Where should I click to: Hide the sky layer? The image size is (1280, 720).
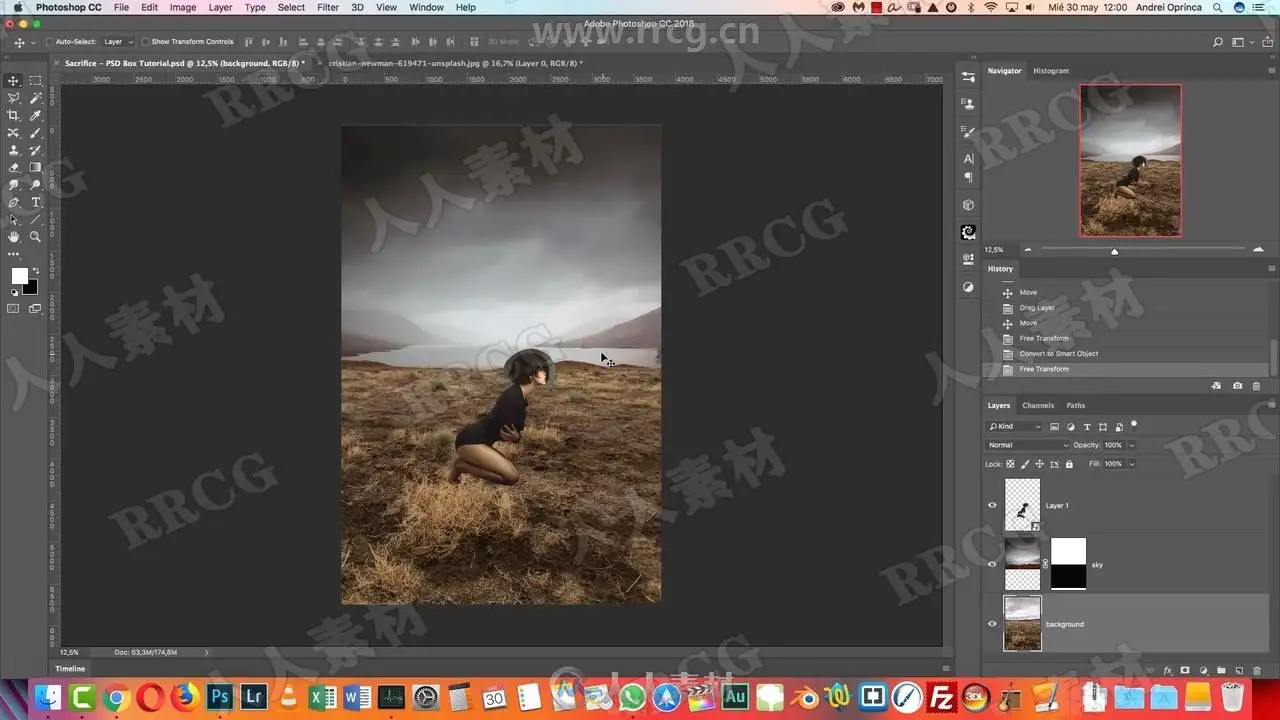pos(992,564)
